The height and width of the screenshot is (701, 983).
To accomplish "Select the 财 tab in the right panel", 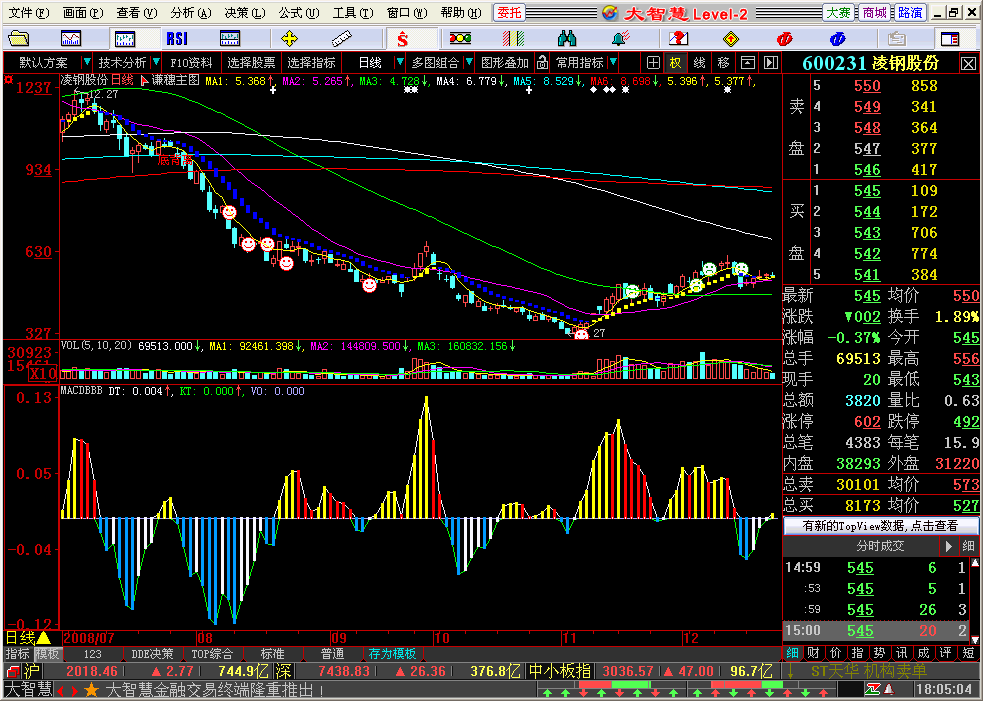I will tap(814, 653).
